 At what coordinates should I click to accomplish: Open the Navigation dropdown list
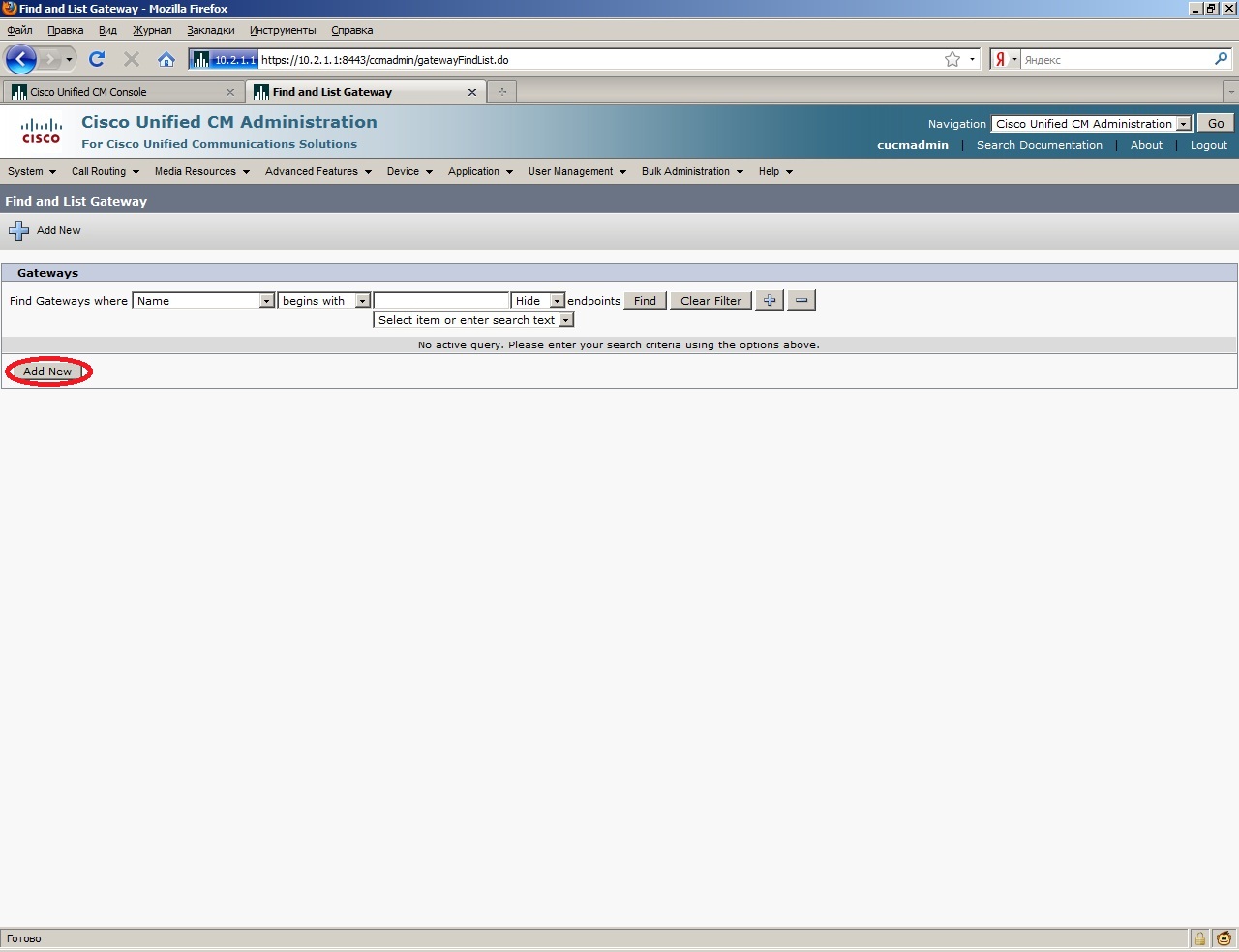[1092, 124]
